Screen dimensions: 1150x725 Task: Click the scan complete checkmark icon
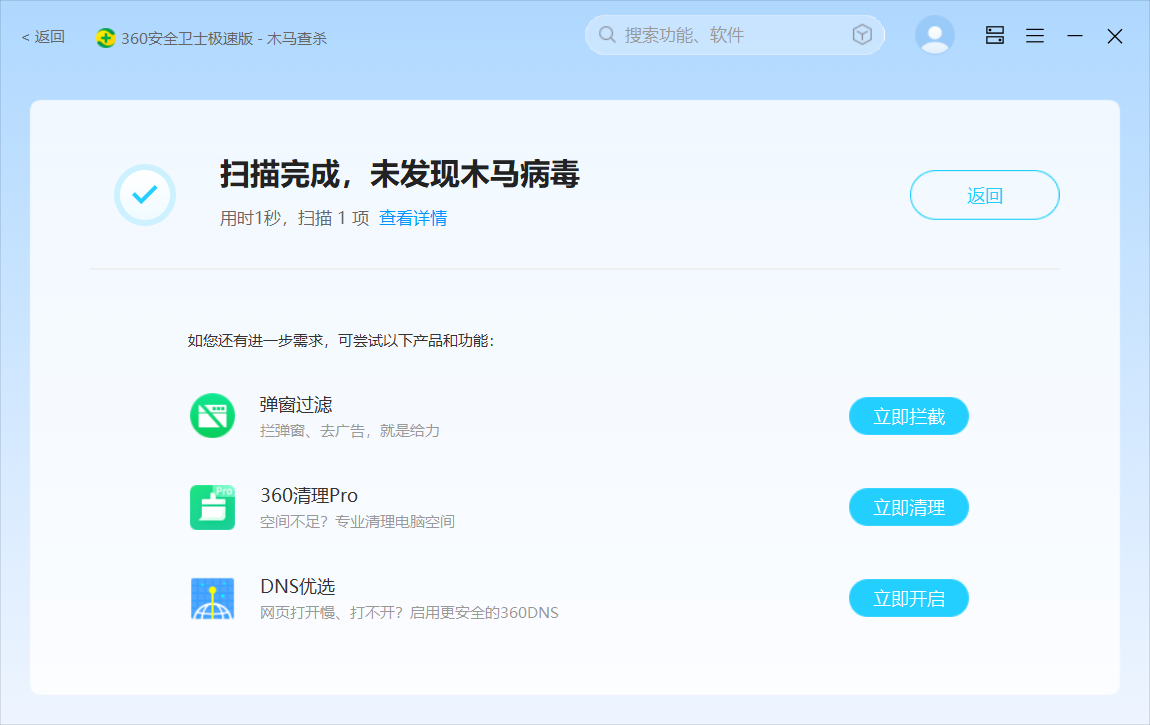pyautogui.click(x=144, y=195)
